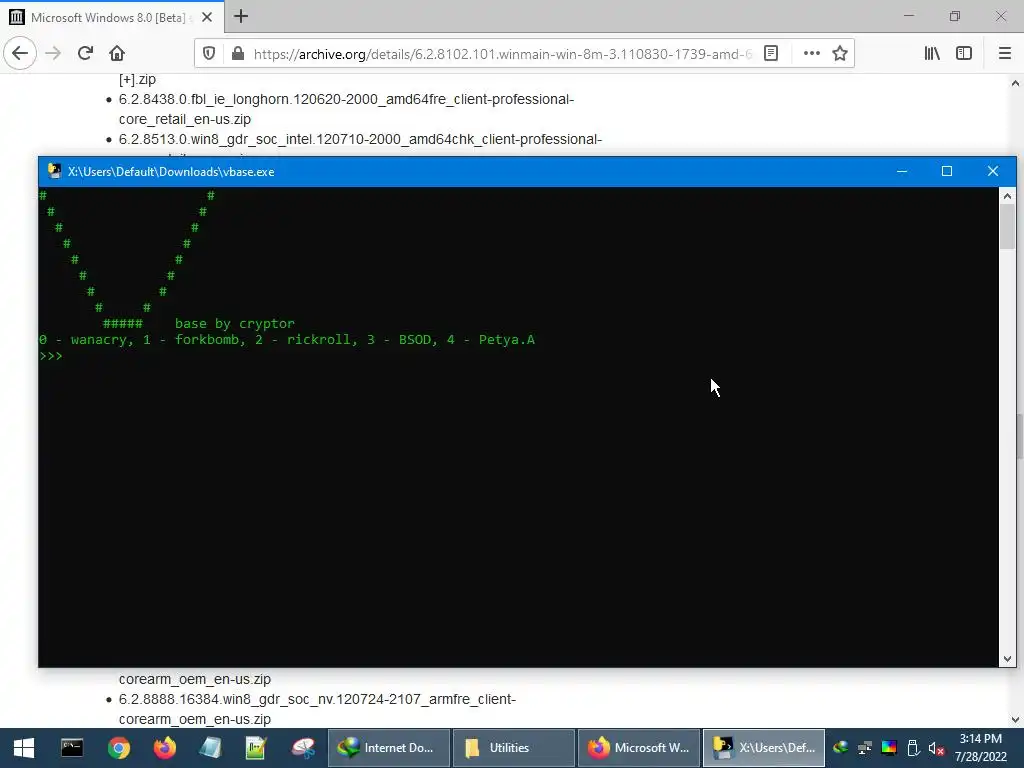Close the Microsoft Windows 8.0 tab

207,17
